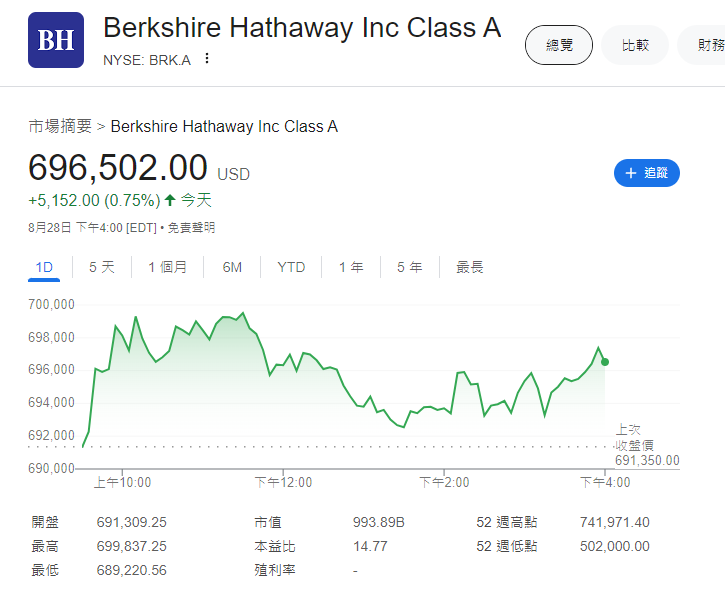725x592 pixels.
Task: Click the 市場摘要 breadcrumb link
Action: coord(60,126)
